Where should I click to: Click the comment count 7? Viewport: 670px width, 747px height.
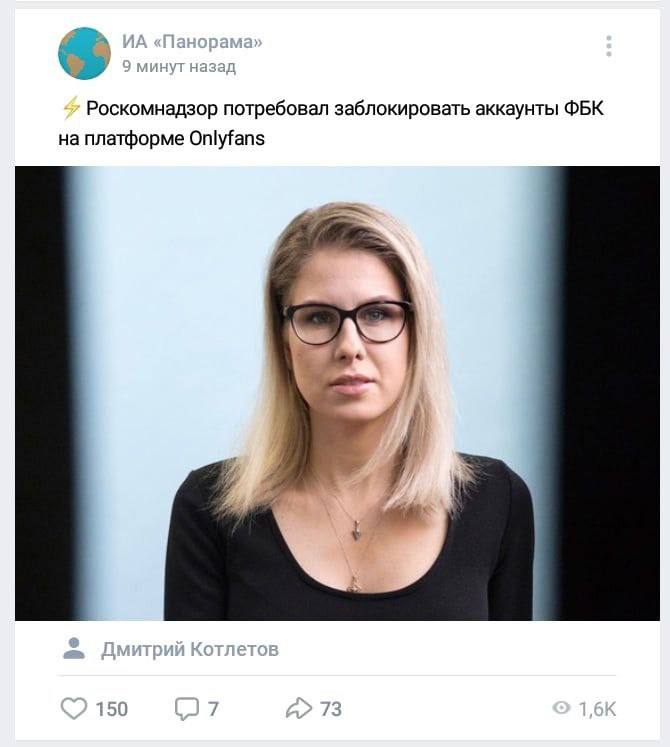point(213,709)
